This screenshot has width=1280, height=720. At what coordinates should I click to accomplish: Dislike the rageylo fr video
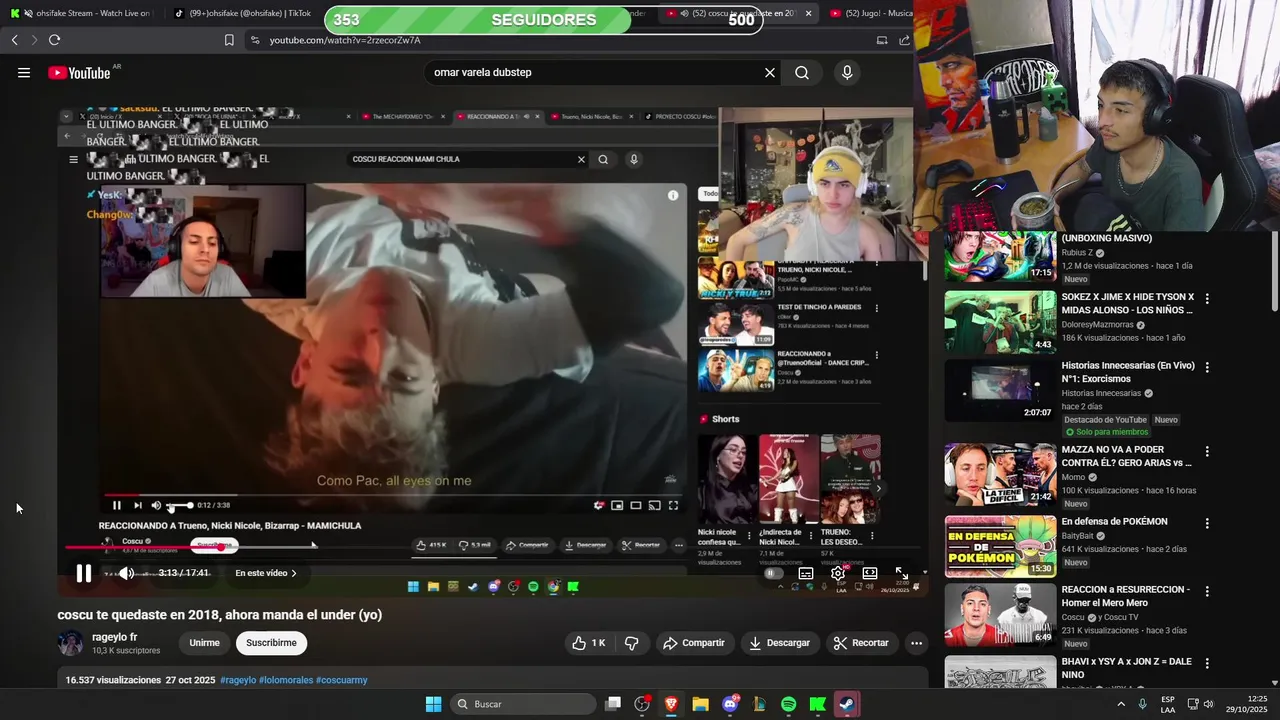(x=632, y=643)
